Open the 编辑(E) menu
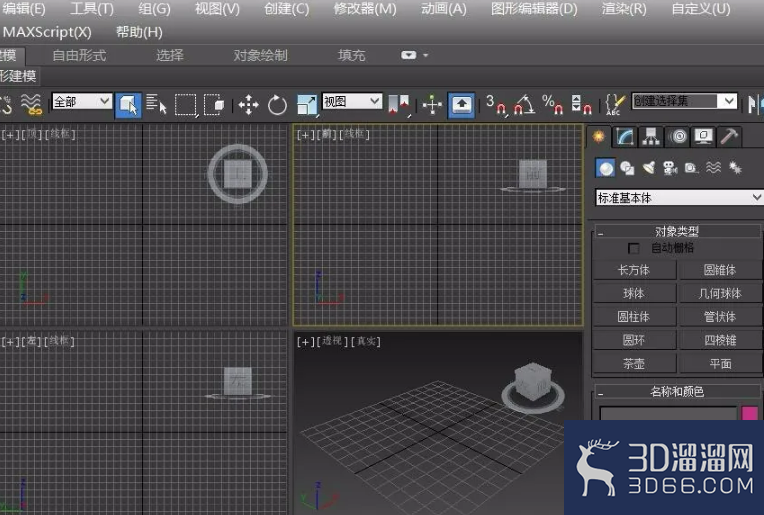The height and width of the screenshot is (515, 764). coord(23,9)
